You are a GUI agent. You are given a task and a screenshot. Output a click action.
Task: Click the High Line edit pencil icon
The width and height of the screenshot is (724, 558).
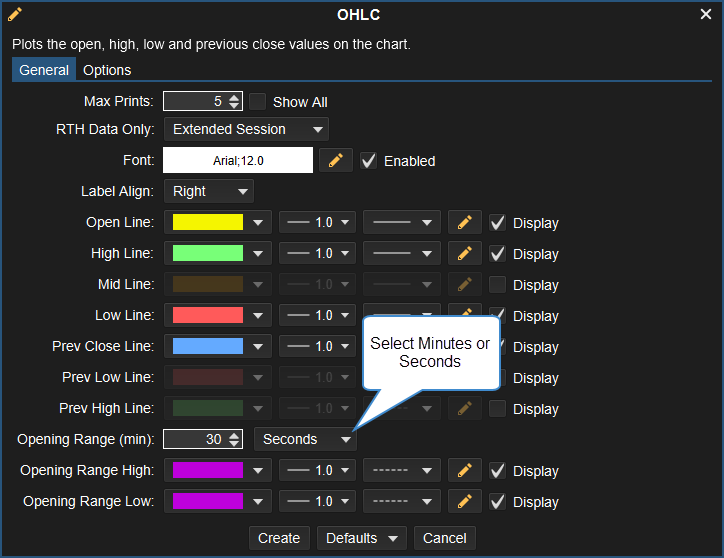[464, 253]
